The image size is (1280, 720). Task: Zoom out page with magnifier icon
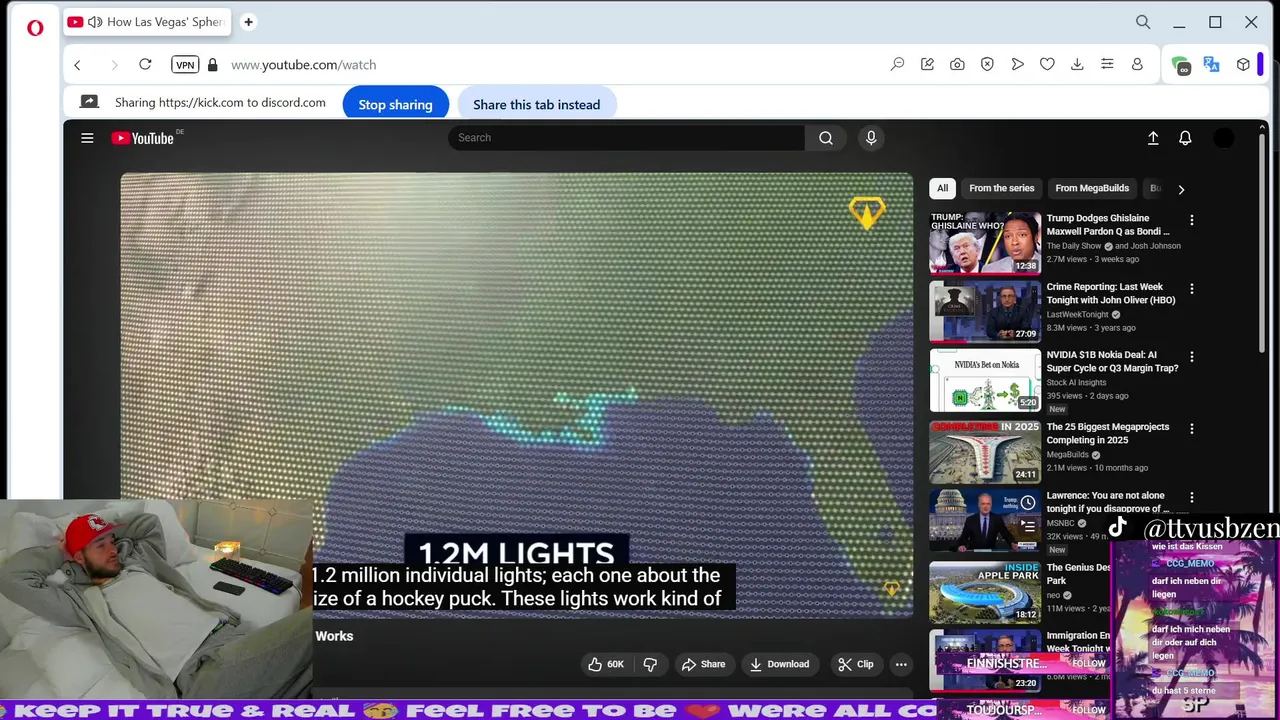897,64
